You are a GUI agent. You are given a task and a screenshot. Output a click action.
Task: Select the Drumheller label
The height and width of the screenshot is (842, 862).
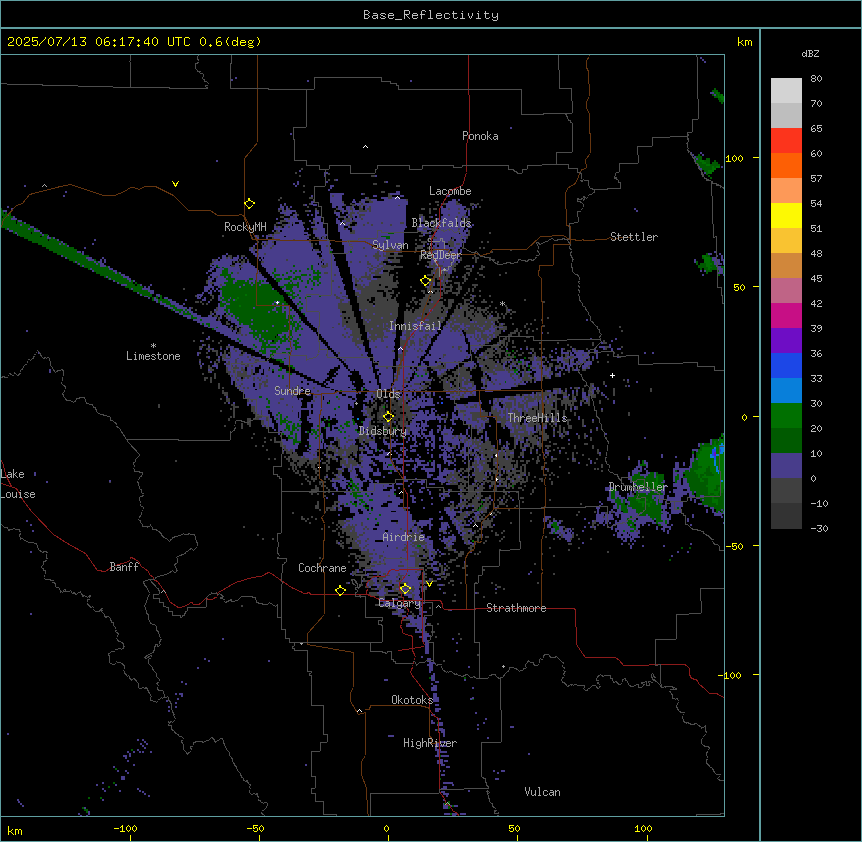(638, 487)
